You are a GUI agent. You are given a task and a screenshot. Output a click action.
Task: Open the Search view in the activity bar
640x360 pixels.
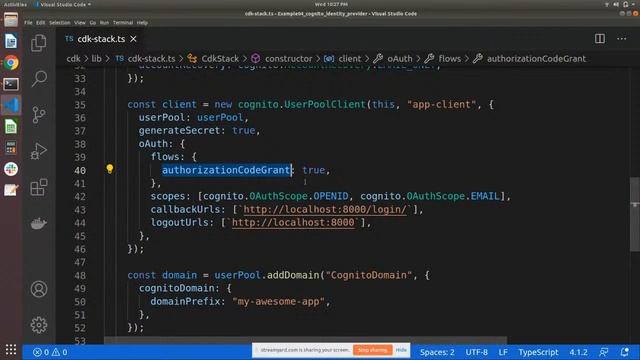coord(39,78)
